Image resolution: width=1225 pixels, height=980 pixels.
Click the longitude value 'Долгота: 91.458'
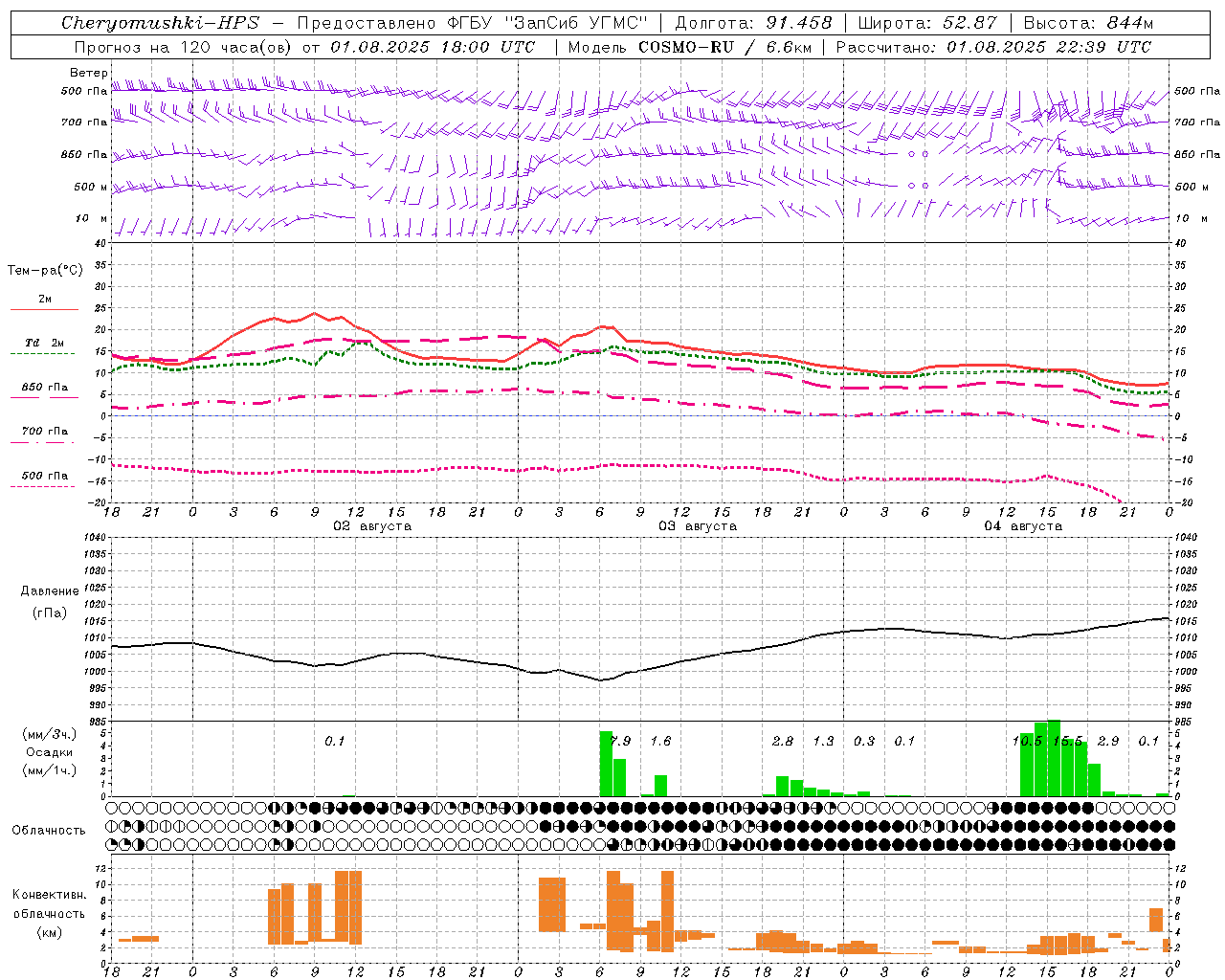(753, 23)
